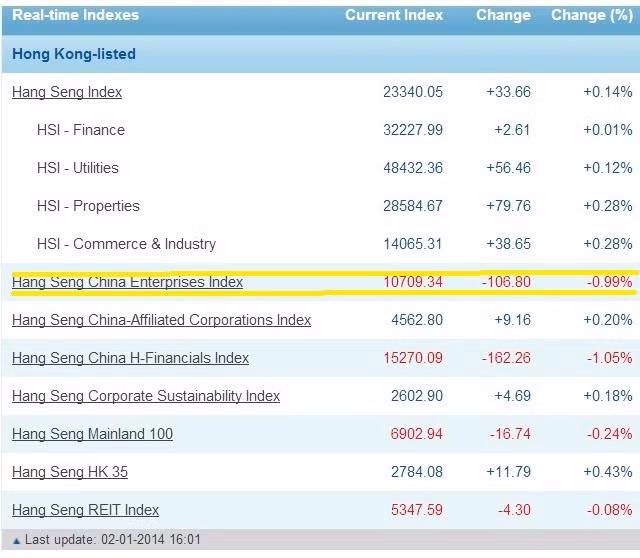Open the Hang Seng Mainland 100 link
Image resolution: width=640 pixels, height=558 pixels.
pos(93,434)
